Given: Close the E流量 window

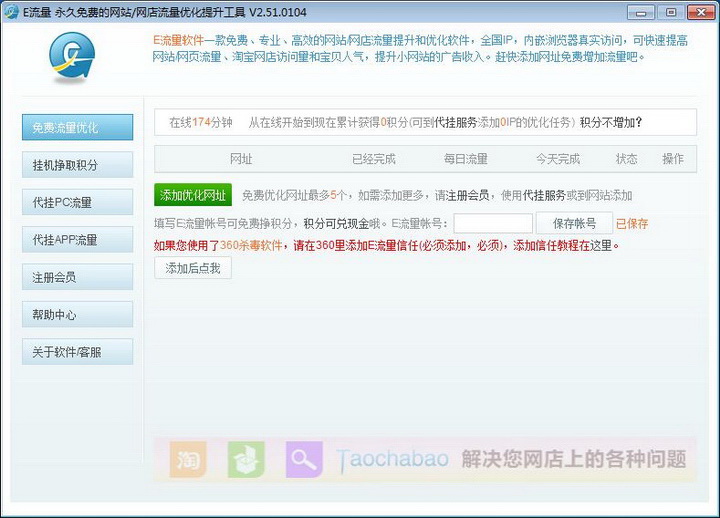Looking at the screenshot, I should (701, 12).
